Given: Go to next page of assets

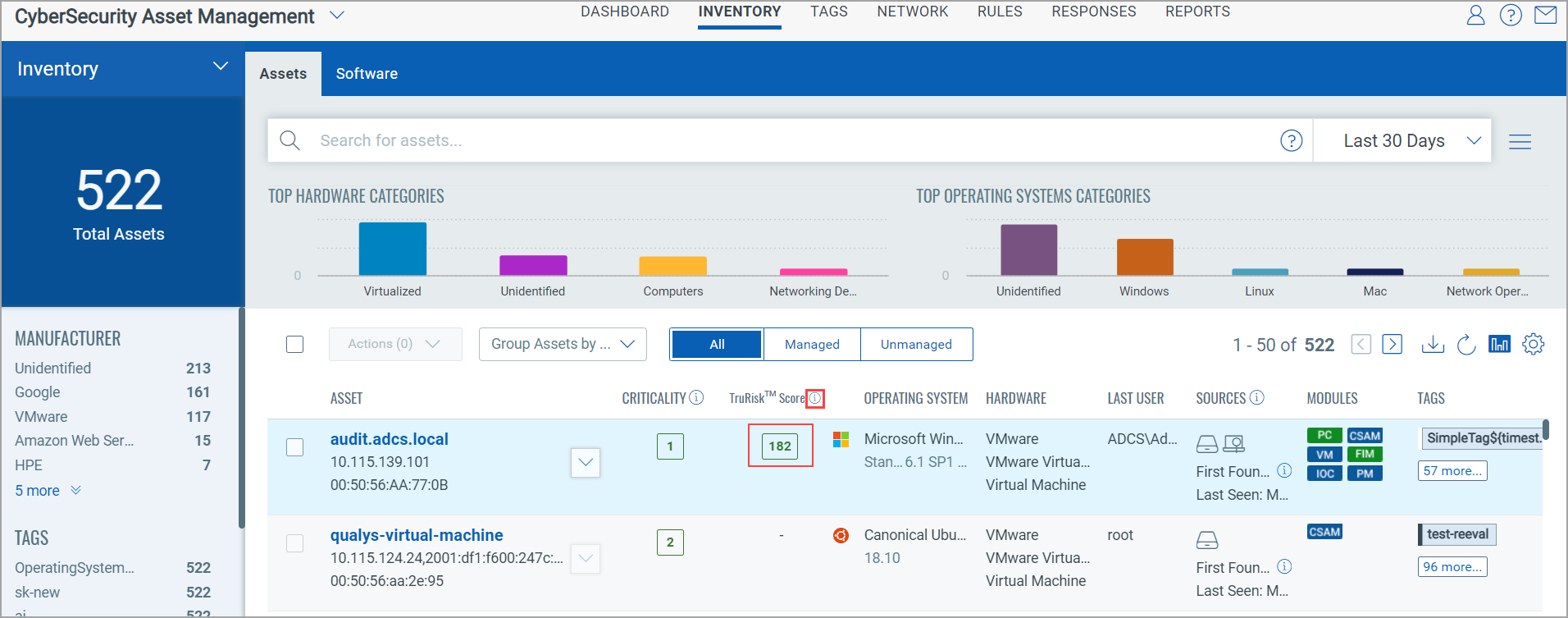Looking at the screenshot, I should (x=1393, y=344).
